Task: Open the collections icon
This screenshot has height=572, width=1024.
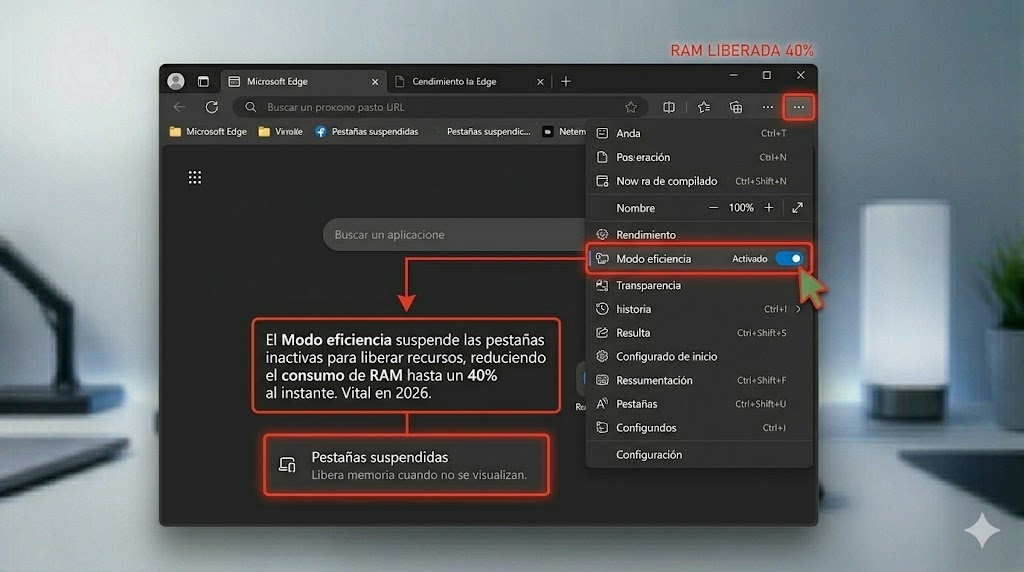Action: tap(736, 107)
